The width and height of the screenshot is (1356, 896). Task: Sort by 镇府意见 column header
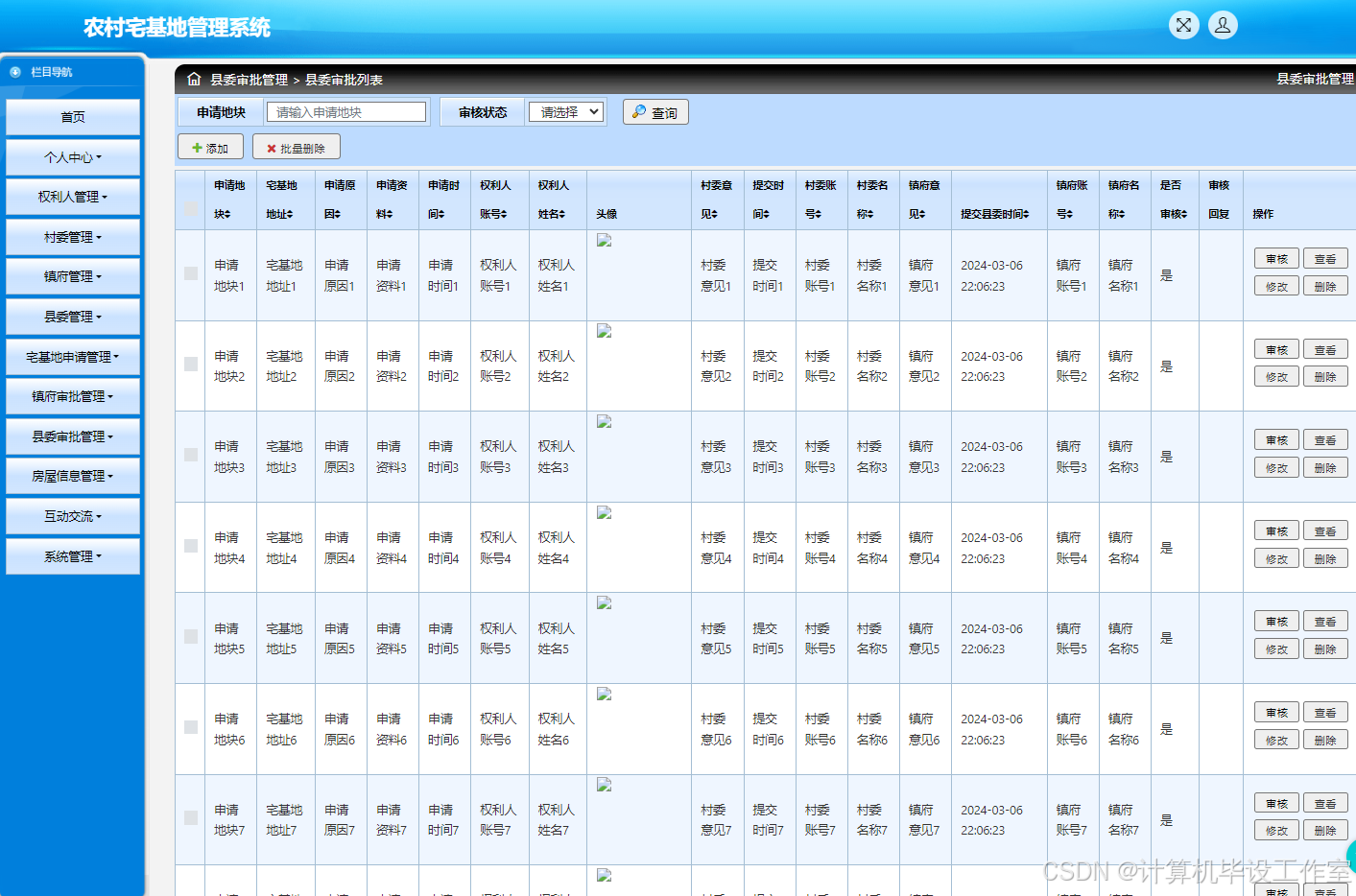[924, 200]
